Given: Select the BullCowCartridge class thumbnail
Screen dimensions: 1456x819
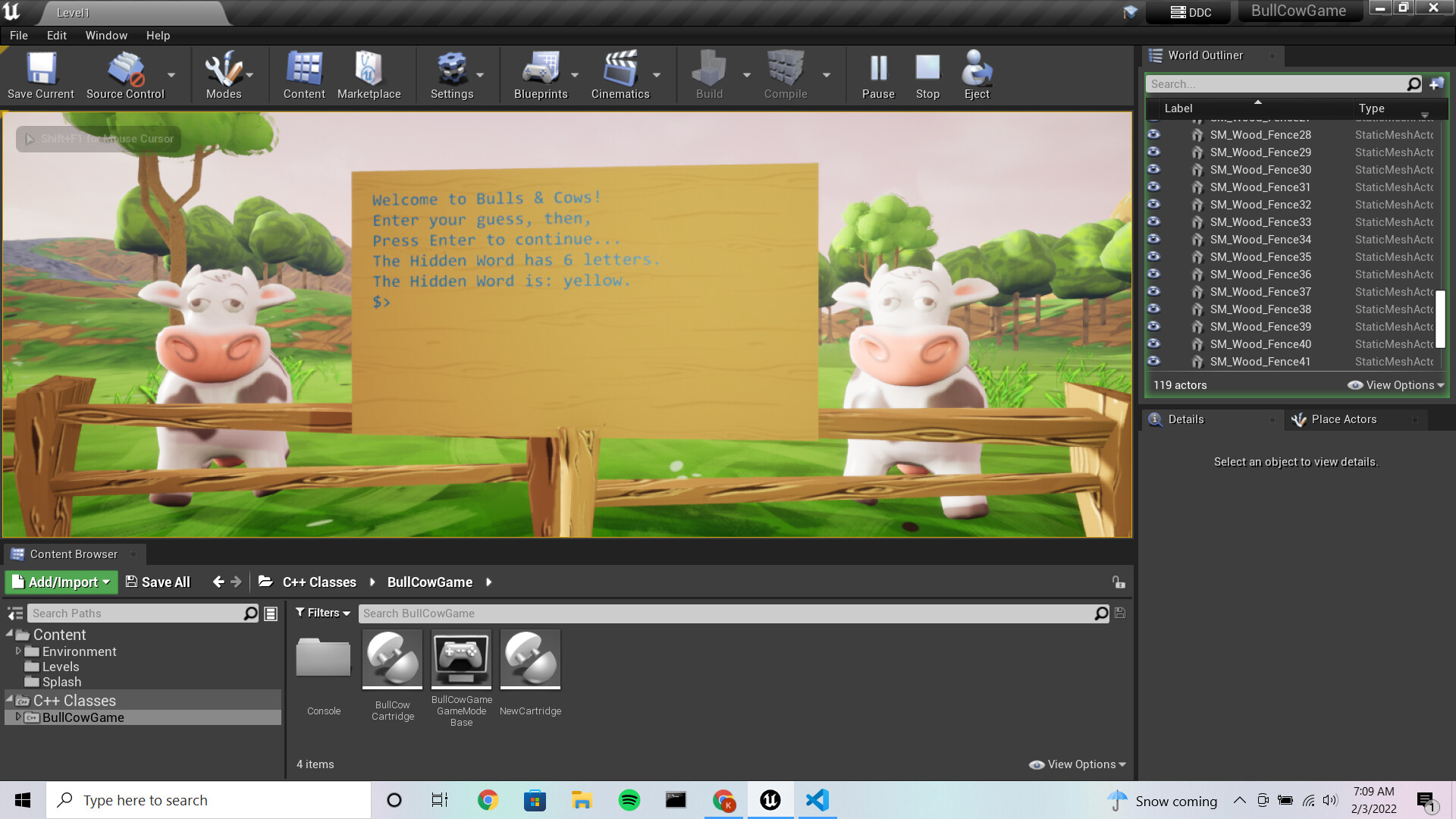Looking at the screenshot, I should point(392,659).
